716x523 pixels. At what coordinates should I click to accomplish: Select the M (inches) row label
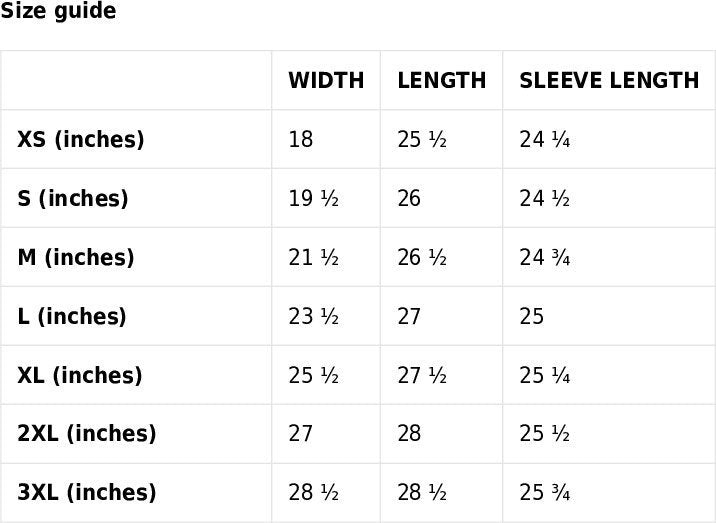pyautogui.click(x=76, y=258)
